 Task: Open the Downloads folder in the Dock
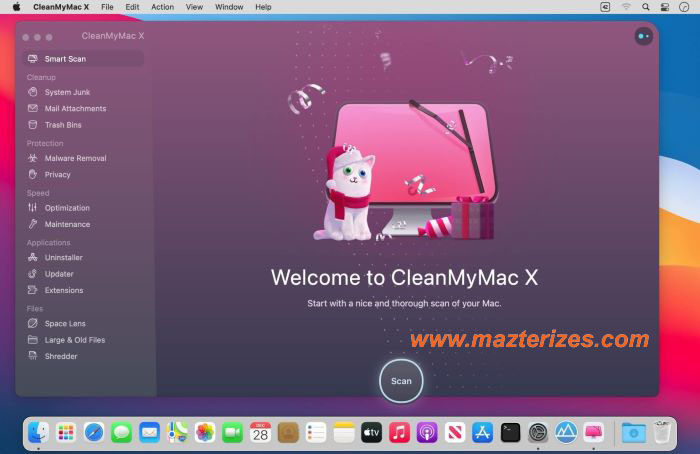tap(633, 433)
